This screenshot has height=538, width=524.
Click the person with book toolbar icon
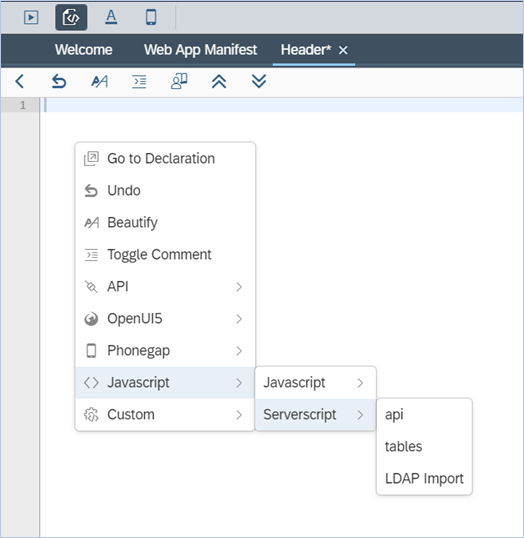click(179, 81)
